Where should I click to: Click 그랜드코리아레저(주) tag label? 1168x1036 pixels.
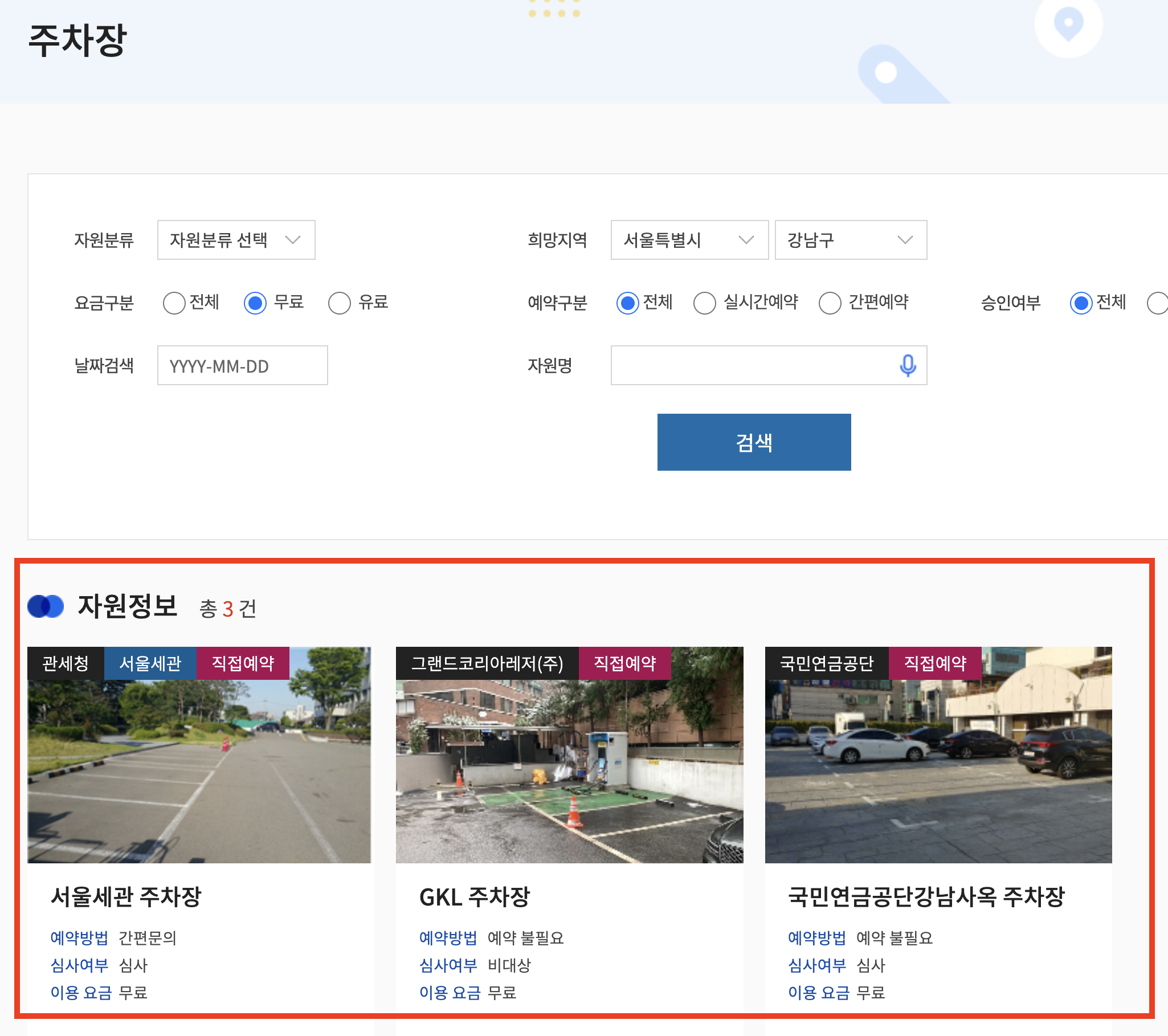(x=487, y=663)
